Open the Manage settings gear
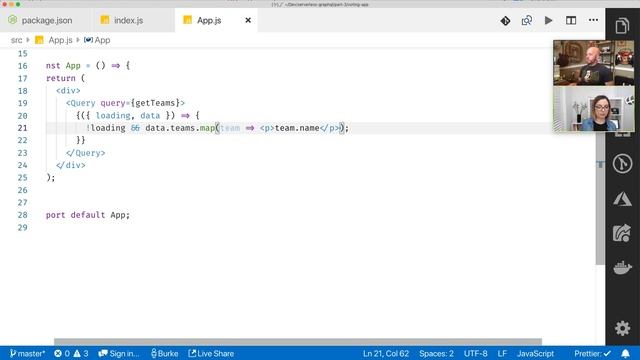640x360 pixels. pyautogui.click(x=622, y=328)
